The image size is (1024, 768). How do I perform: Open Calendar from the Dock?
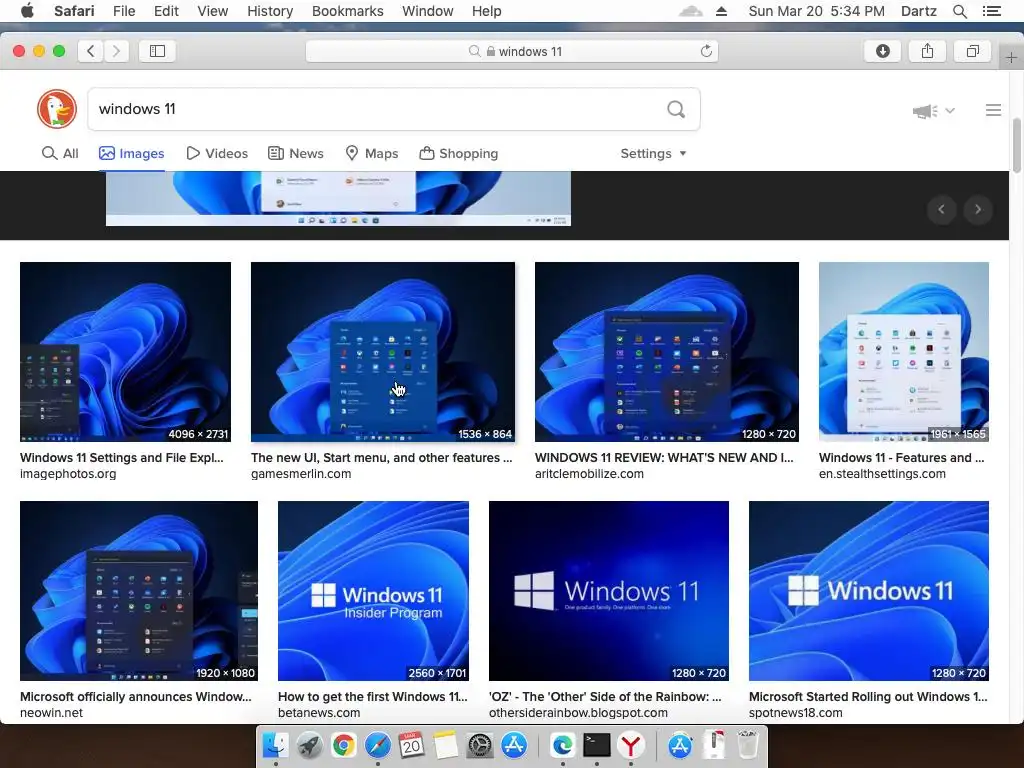click(411, 745)
